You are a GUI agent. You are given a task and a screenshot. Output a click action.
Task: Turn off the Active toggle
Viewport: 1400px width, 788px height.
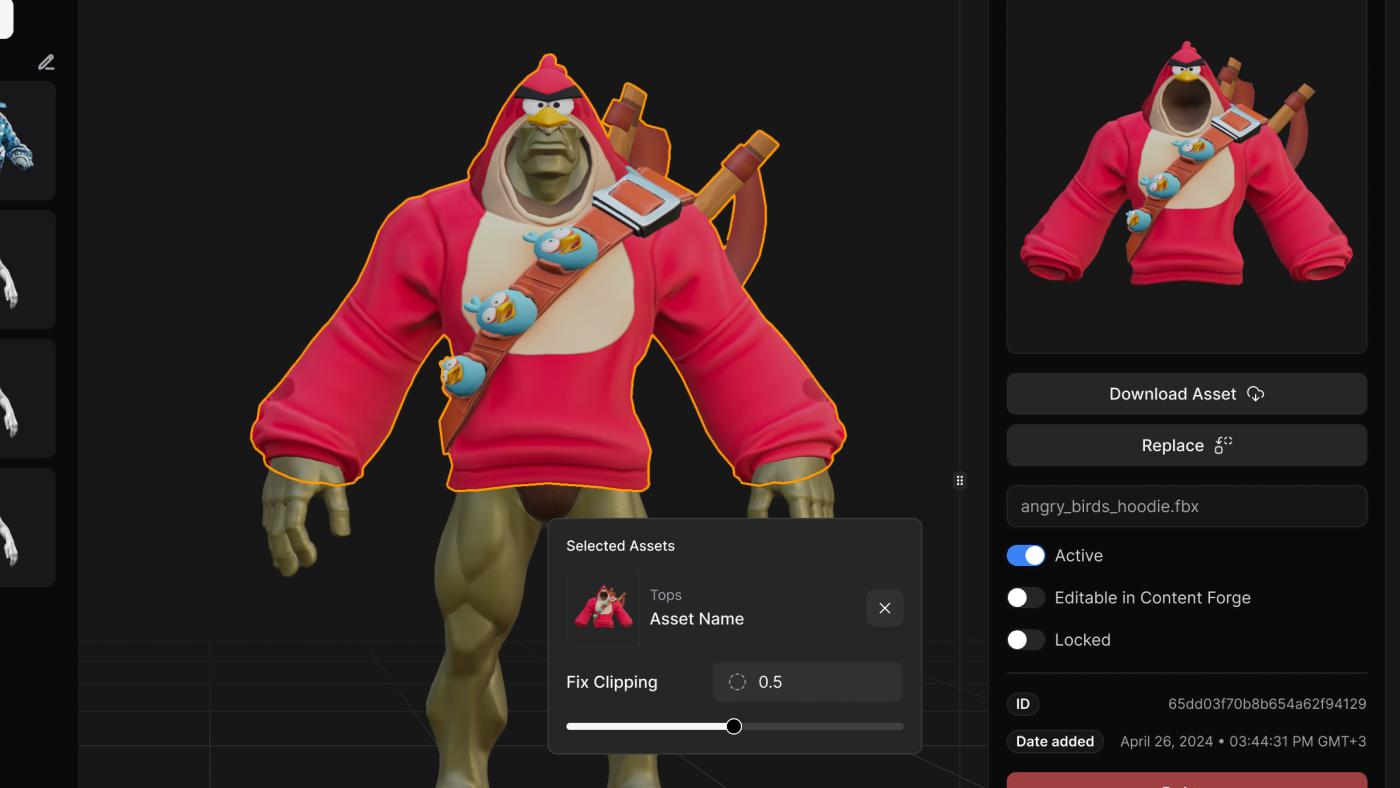pyautogui.click(x=1026, y=555)
